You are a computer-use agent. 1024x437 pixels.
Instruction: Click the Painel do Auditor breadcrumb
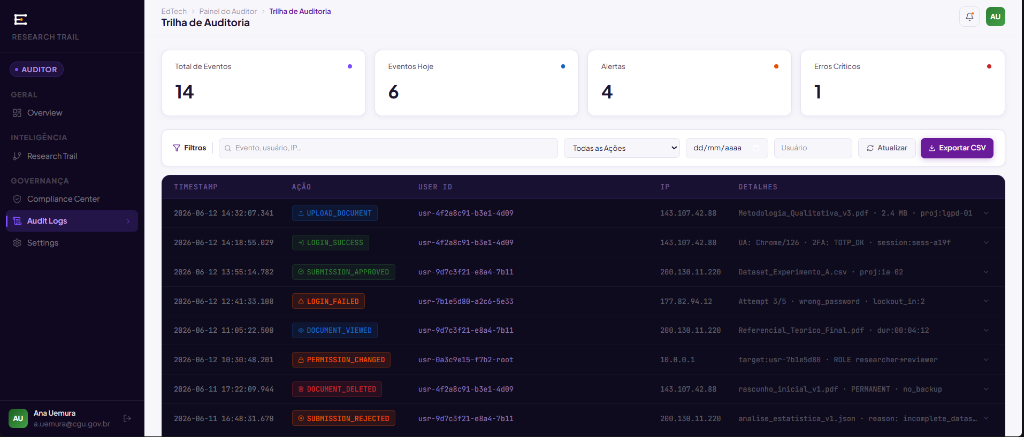228,11
